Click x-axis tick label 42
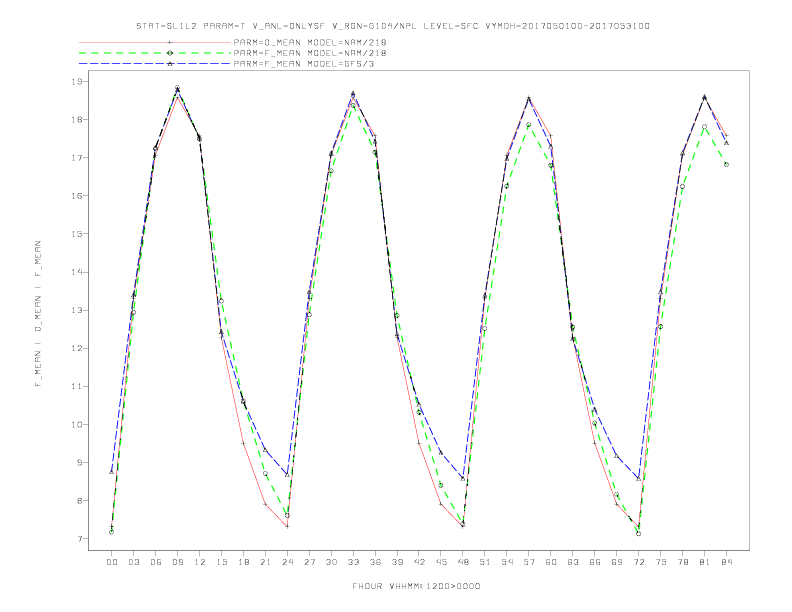Image resolution: width=792 pixels, height=612 pixels. [419, 562]
